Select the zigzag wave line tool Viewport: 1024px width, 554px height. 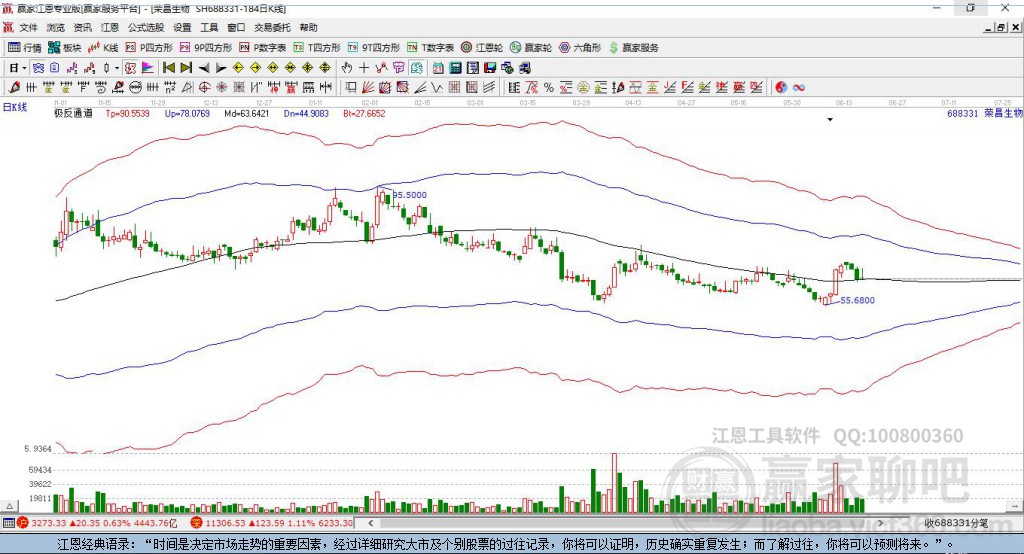click(436, 88)
